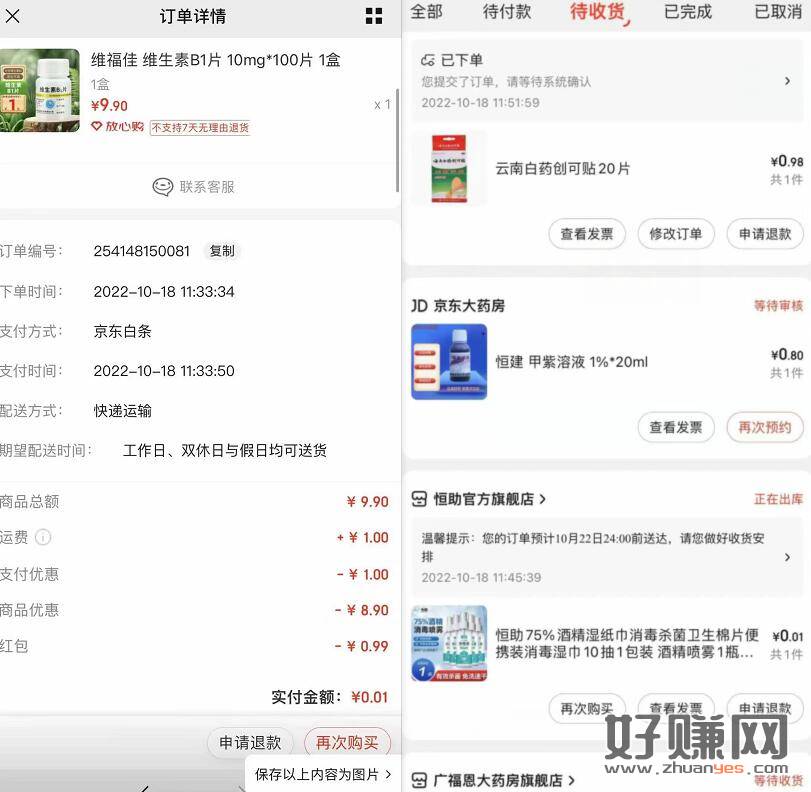Tap the customer service chat icon
Screen dimensions: 811x792
point(162,187)
